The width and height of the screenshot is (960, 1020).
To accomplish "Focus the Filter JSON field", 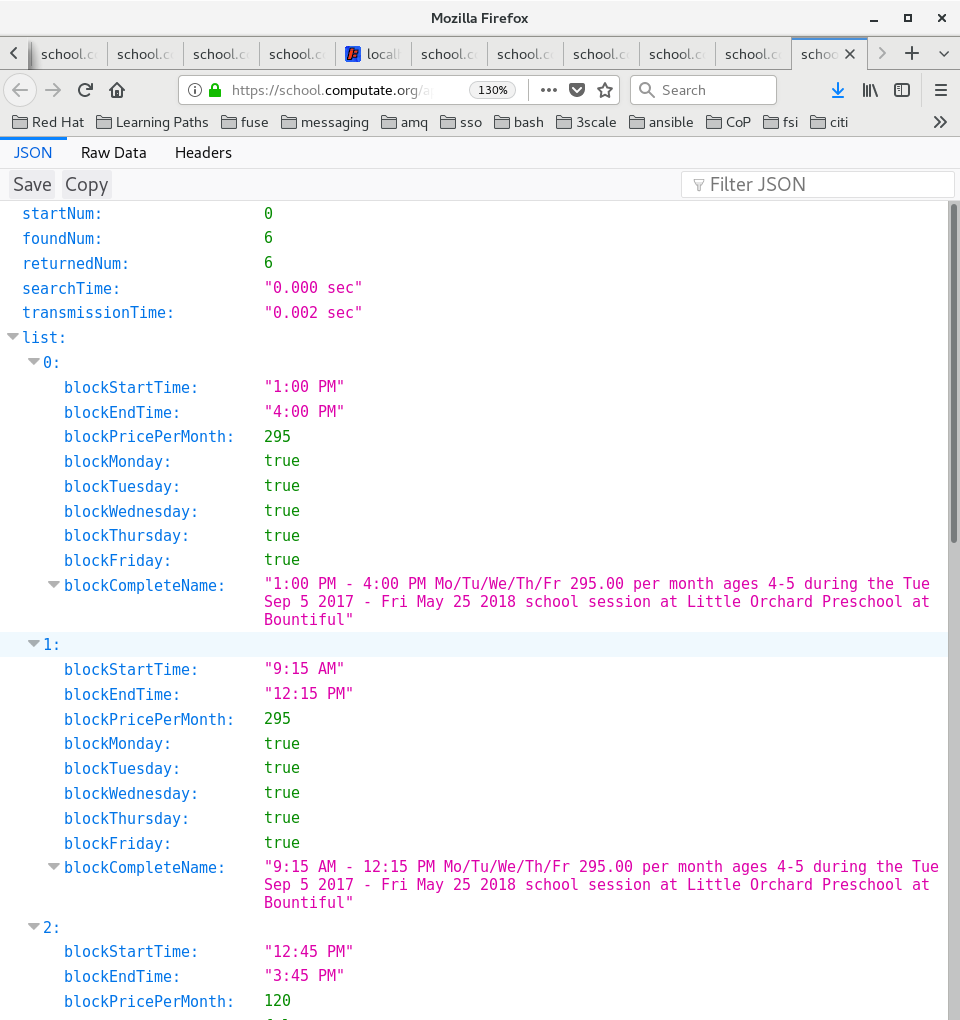I will tap(818, 185).
